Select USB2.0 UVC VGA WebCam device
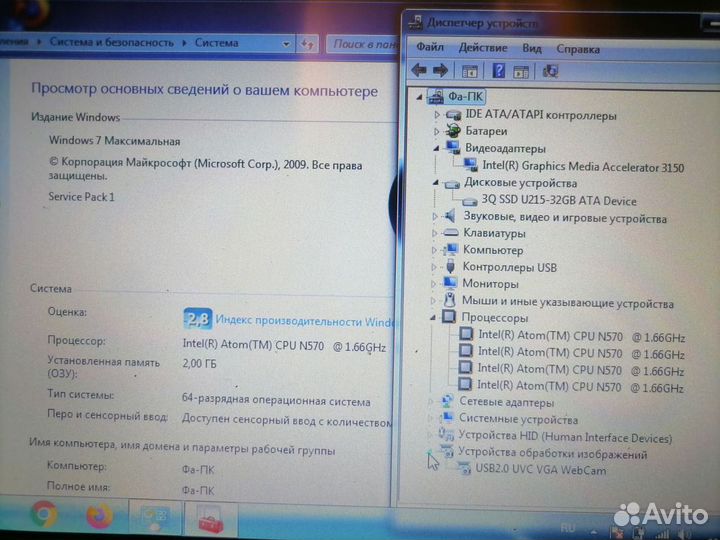 [540, 470]
